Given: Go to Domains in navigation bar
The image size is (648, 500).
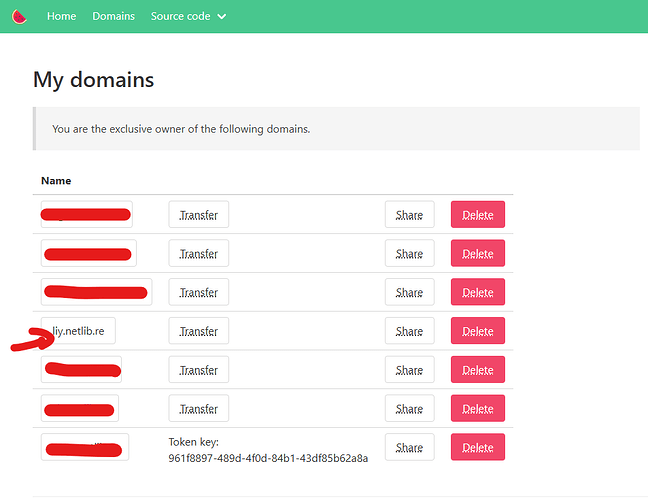Looking at the screenshot, I should click(x=113, y=16).
